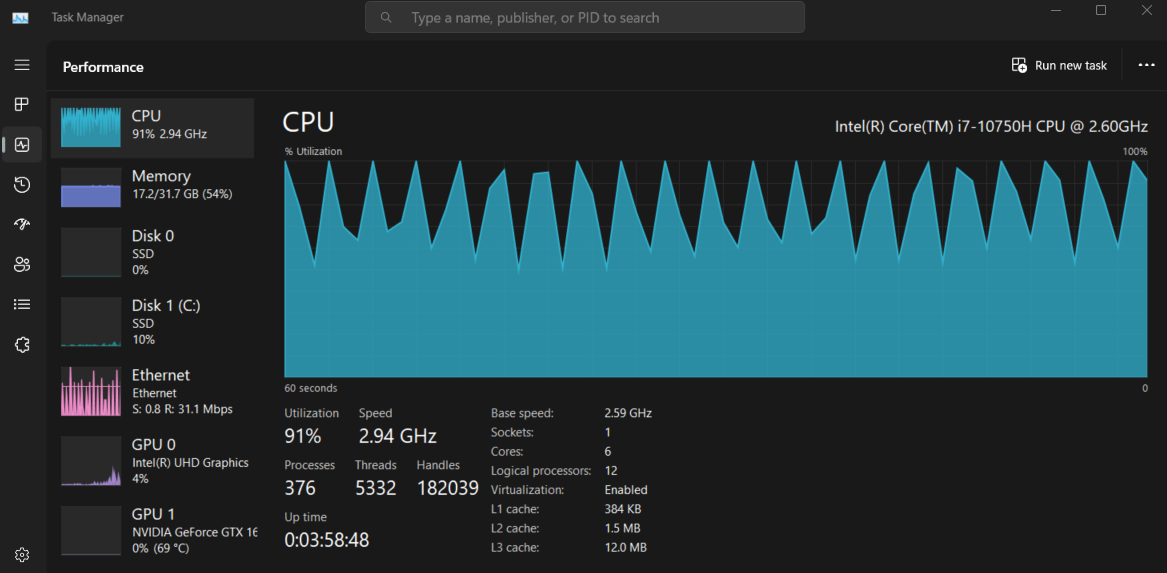
Task: Open the Services page puzzle icon
Action: pos(22,345)
